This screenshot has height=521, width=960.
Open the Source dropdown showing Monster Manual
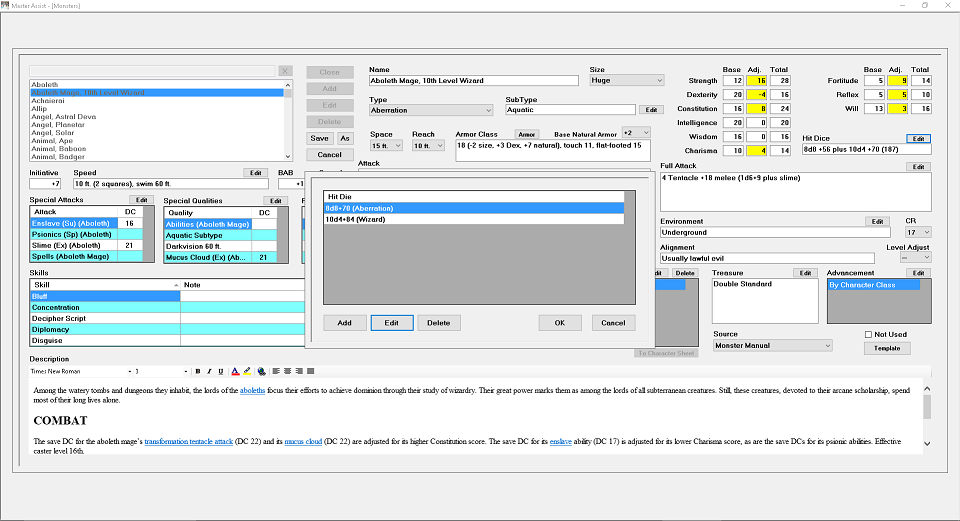773,345
